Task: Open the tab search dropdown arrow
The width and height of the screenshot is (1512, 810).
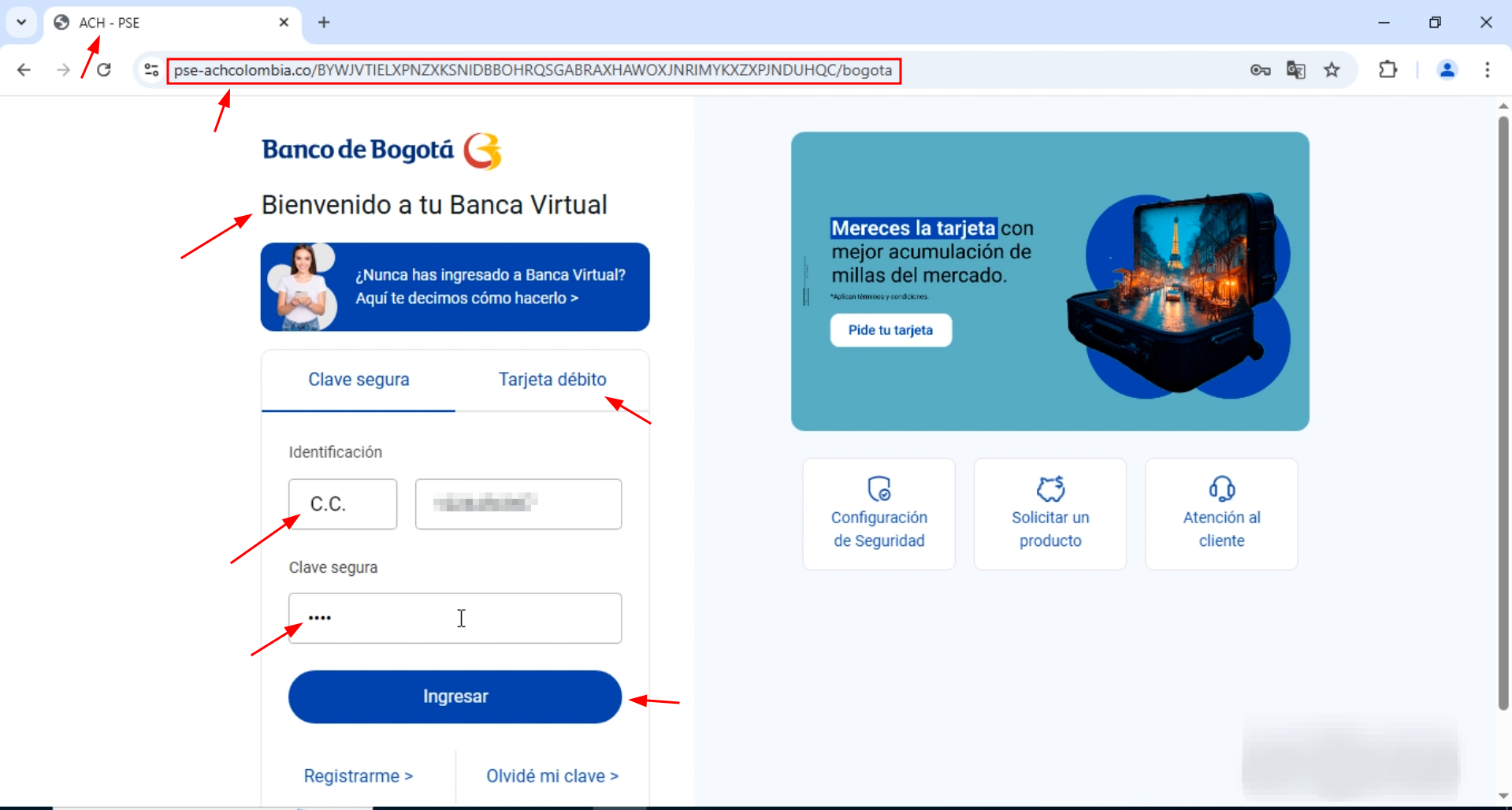Action: click(x=21, y=22)
